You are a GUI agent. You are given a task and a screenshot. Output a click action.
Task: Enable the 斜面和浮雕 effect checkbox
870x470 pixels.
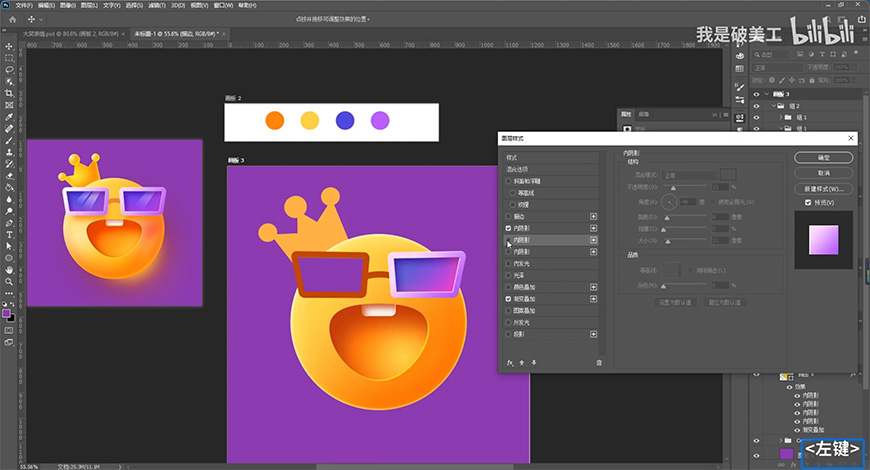(509, 181)
